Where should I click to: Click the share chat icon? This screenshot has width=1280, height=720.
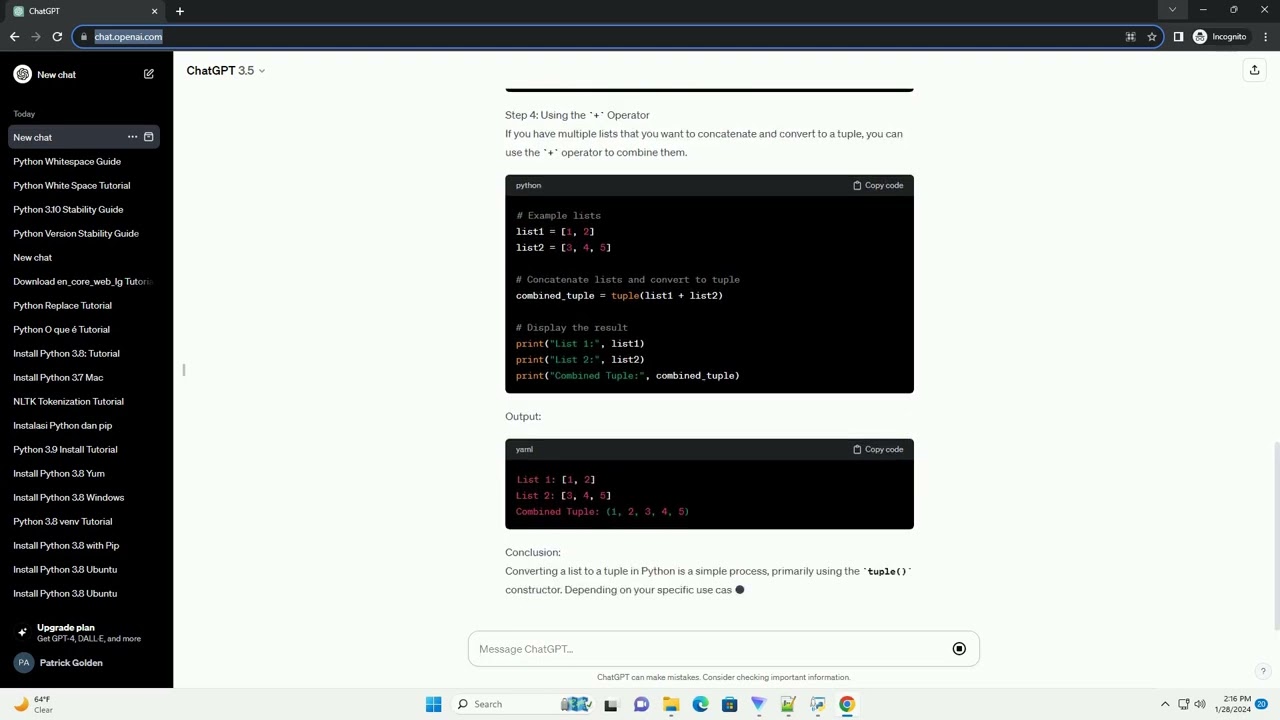1254,70
